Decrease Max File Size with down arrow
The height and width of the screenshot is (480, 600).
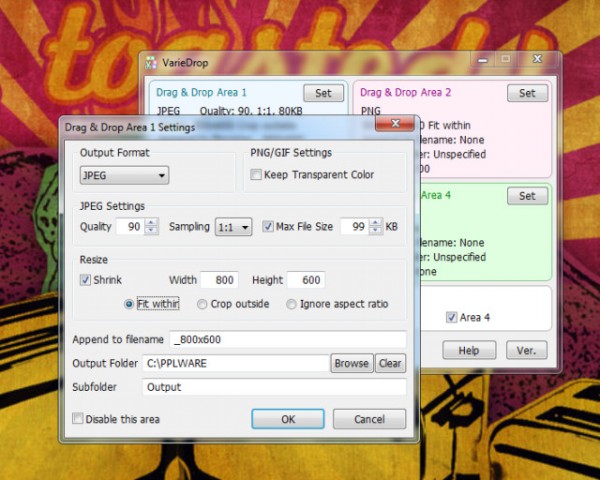(x=376, y=230)
